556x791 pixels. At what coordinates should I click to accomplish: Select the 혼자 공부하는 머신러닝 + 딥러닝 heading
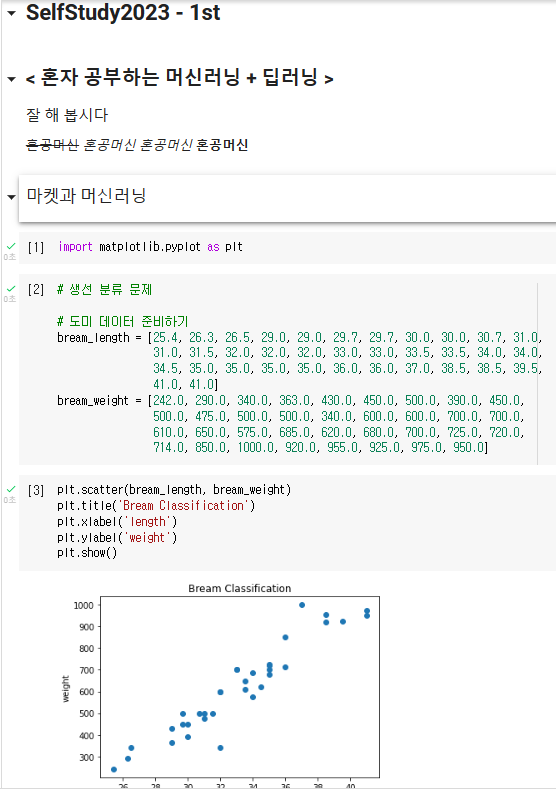(180, 78)
